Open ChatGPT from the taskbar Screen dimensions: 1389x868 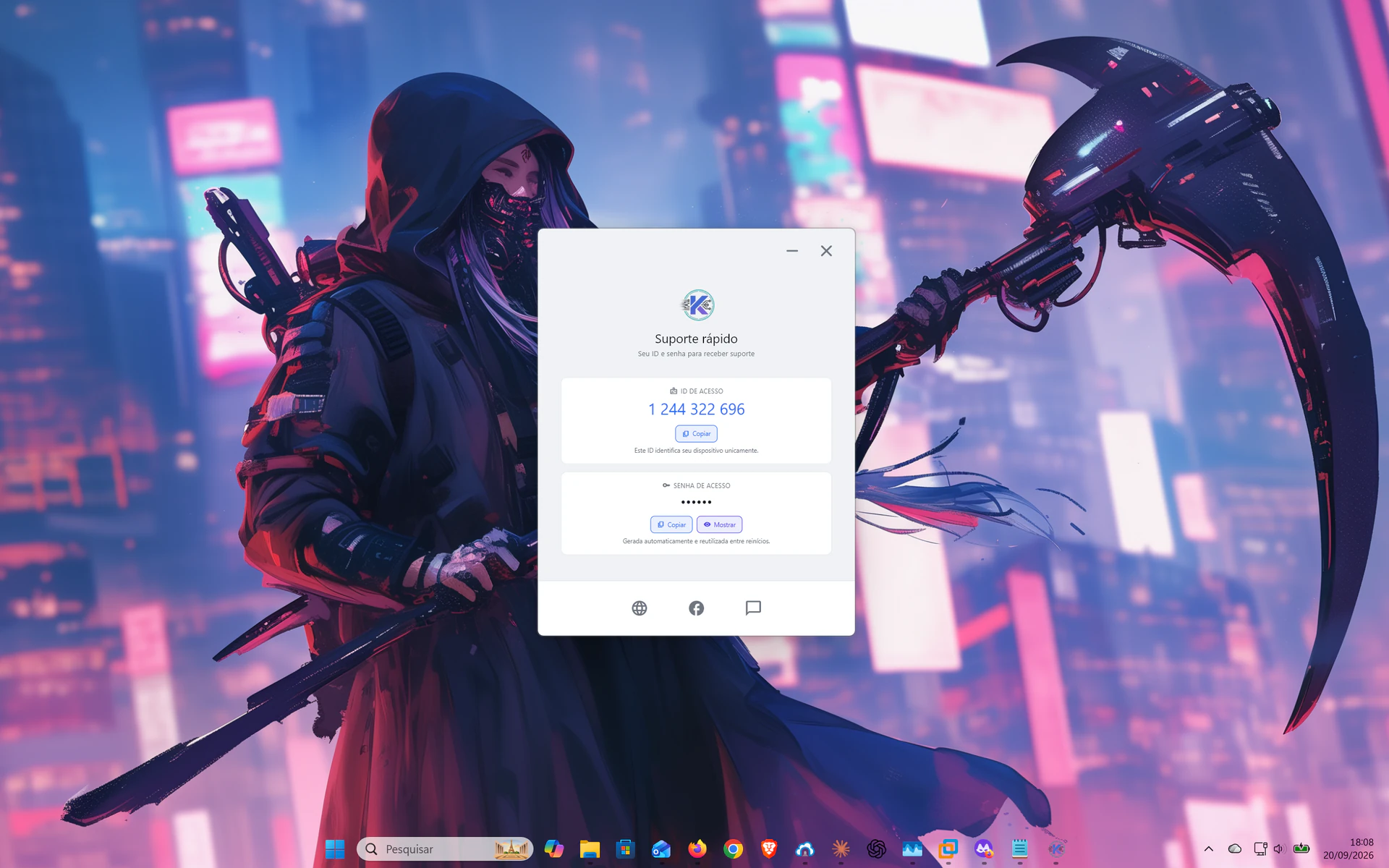[x=876, y=848]
